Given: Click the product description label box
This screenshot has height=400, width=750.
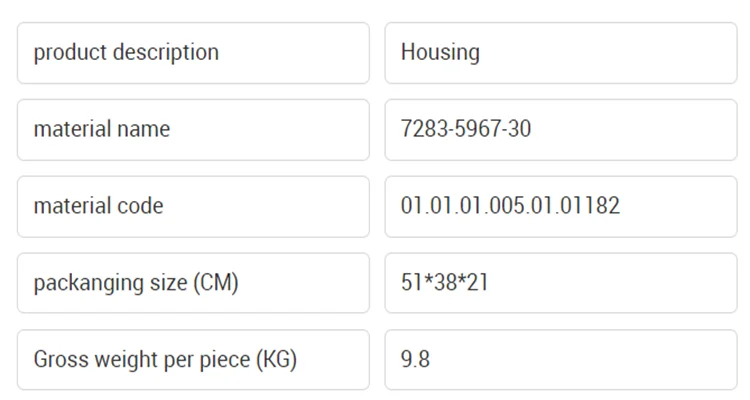Looking at the screenshot, I should coord(193,53).
